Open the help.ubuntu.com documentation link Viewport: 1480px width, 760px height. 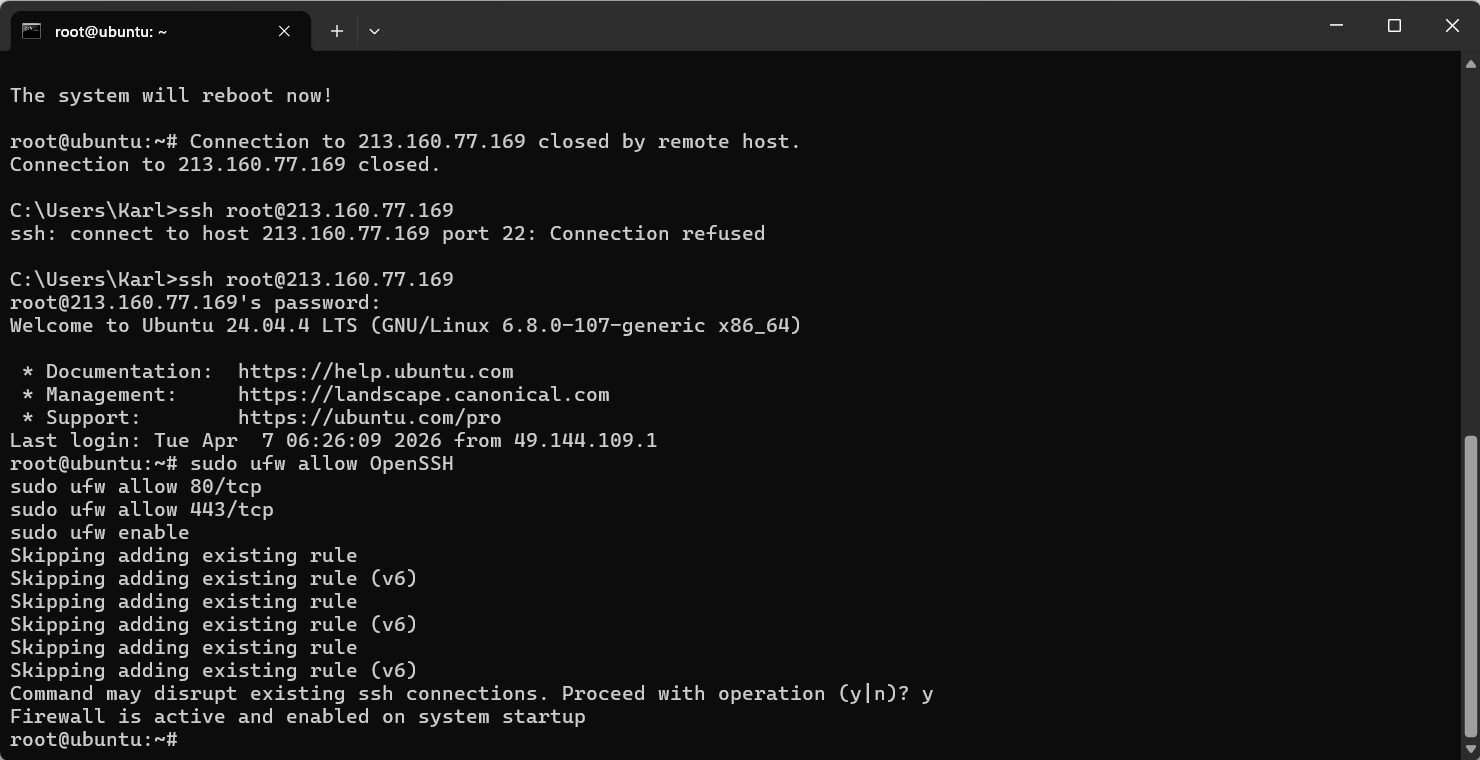pyautogui.click(x=375, y=372)
